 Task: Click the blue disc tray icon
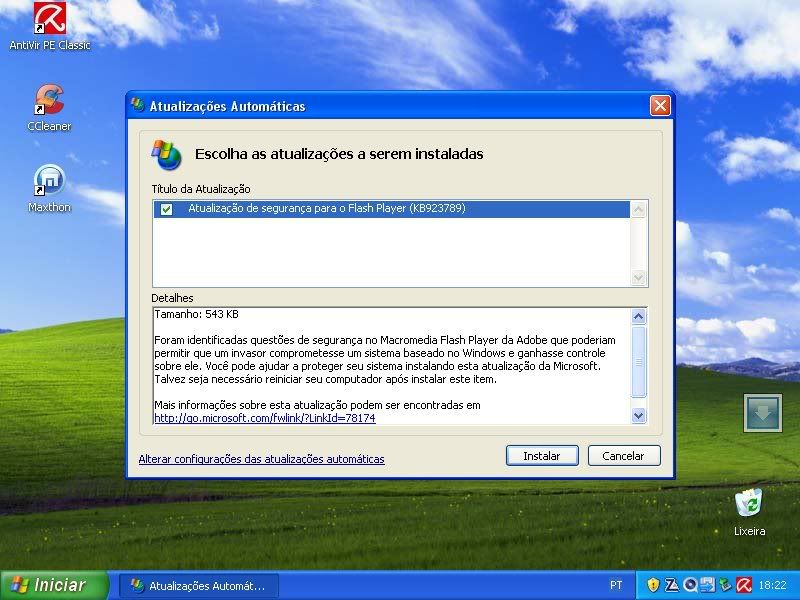click(x=690, y=585)
